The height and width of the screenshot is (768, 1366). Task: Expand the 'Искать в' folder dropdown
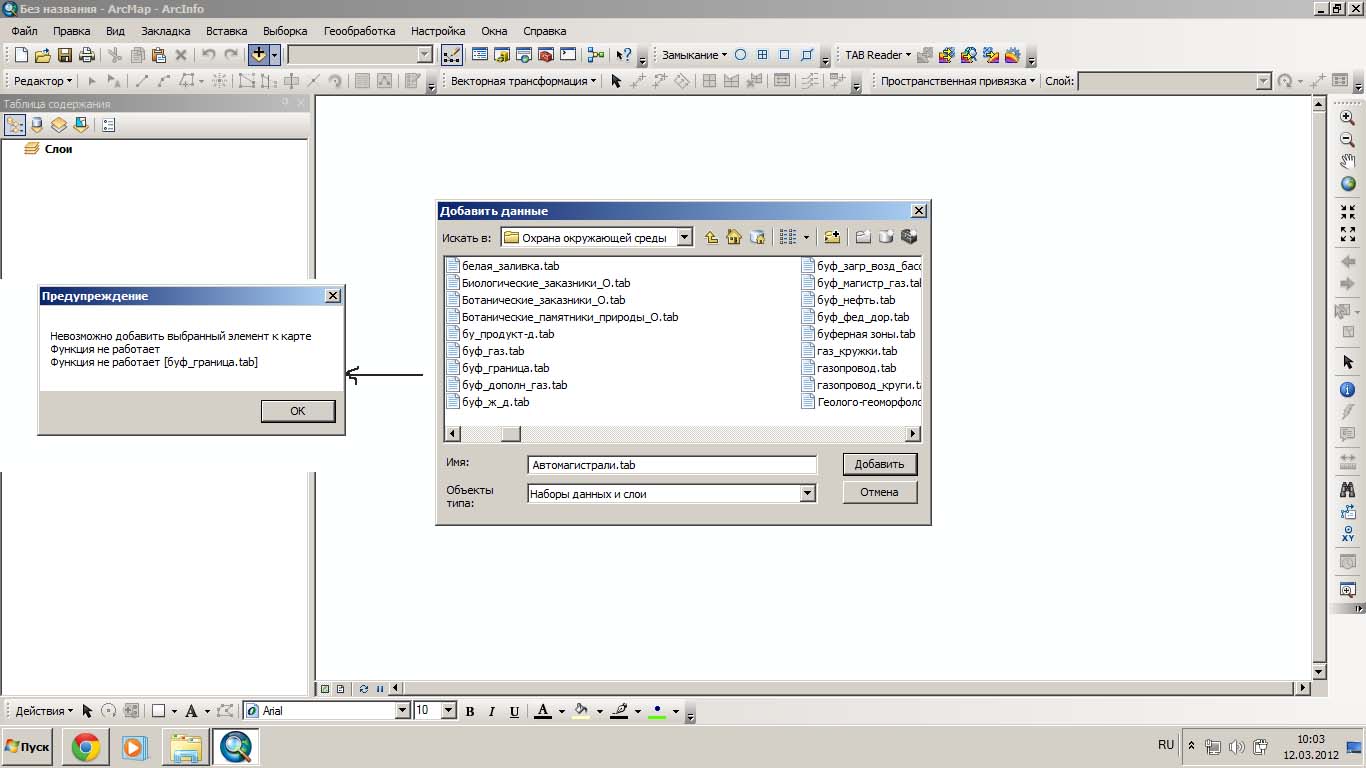tap(684, 237)
